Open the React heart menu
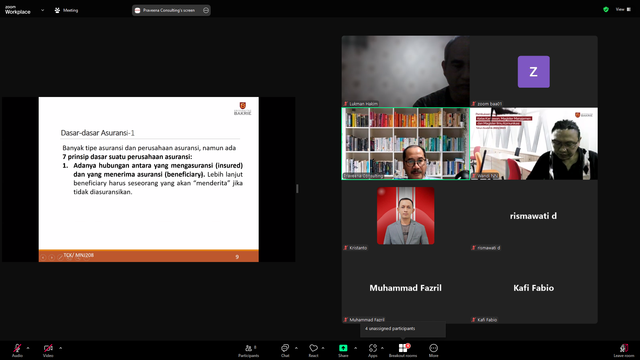Image resolution: width=640 pixels, height=360 pixels. tap(313, 350)
